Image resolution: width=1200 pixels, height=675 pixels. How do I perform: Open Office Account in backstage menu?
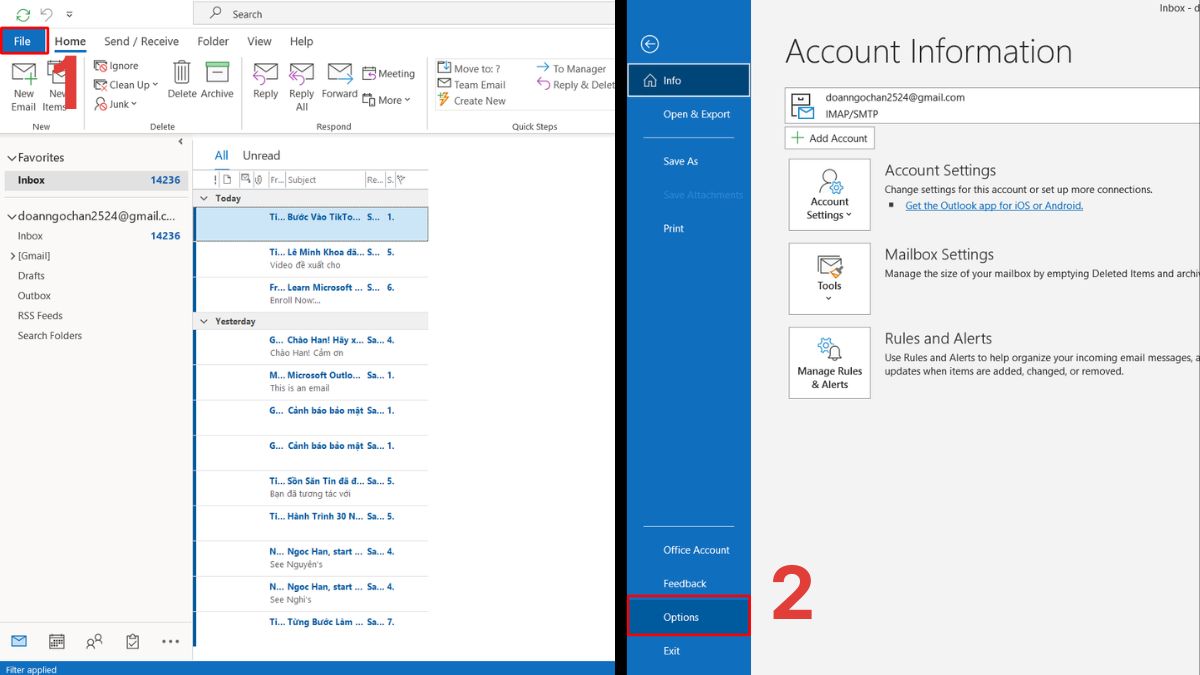coord(697,550)
